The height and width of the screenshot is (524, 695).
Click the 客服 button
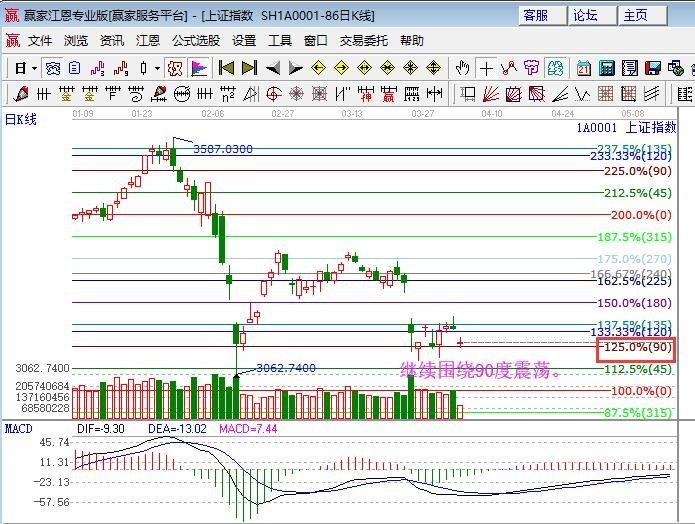click(x=543, y=16)
